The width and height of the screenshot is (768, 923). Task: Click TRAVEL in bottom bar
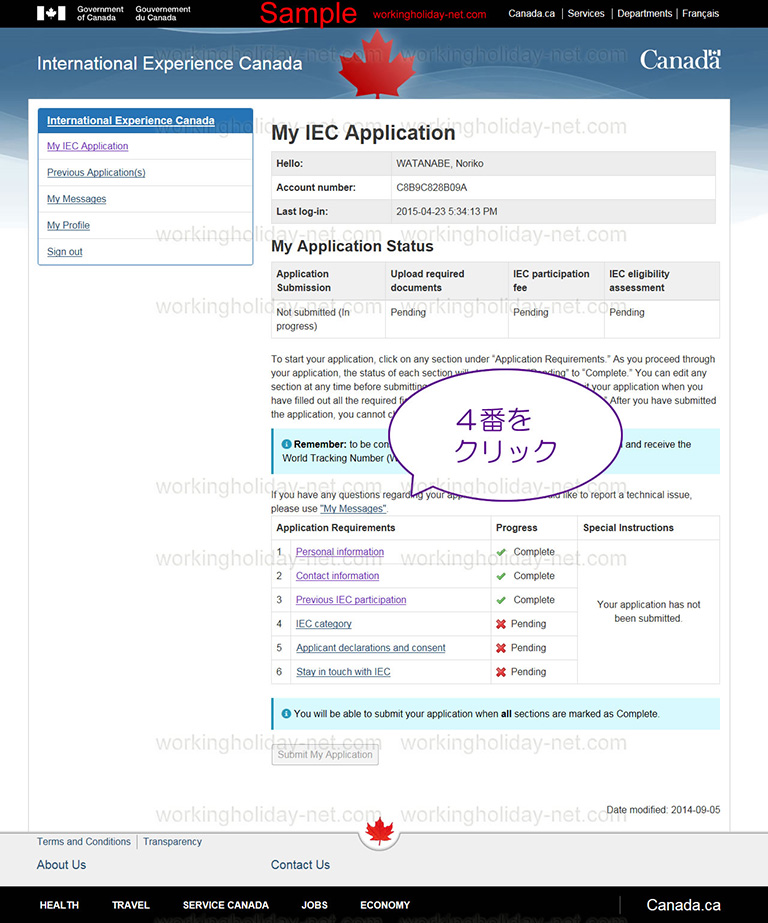click(131, 905)
